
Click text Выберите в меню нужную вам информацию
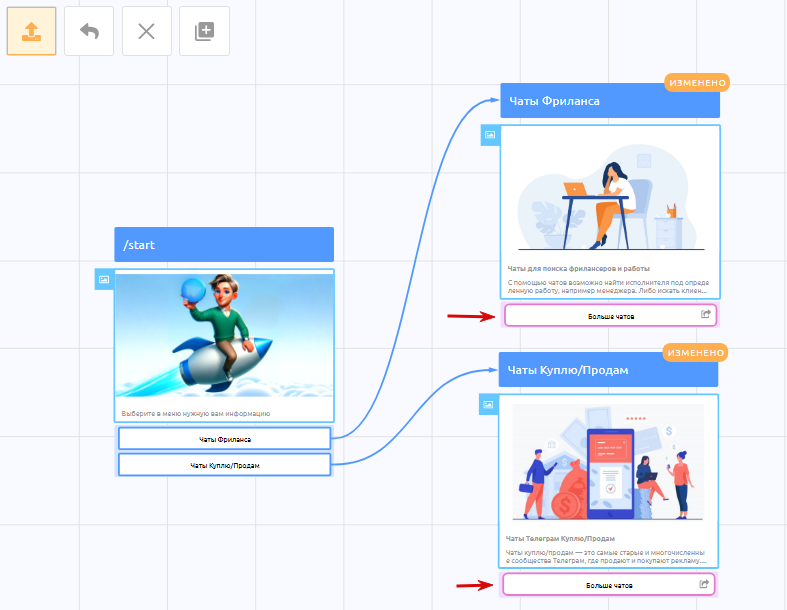(196, 414)
